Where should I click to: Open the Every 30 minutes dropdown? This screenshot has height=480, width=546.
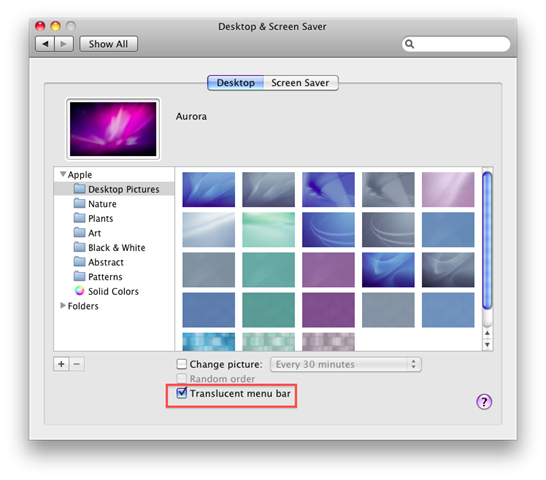(346, 364)
